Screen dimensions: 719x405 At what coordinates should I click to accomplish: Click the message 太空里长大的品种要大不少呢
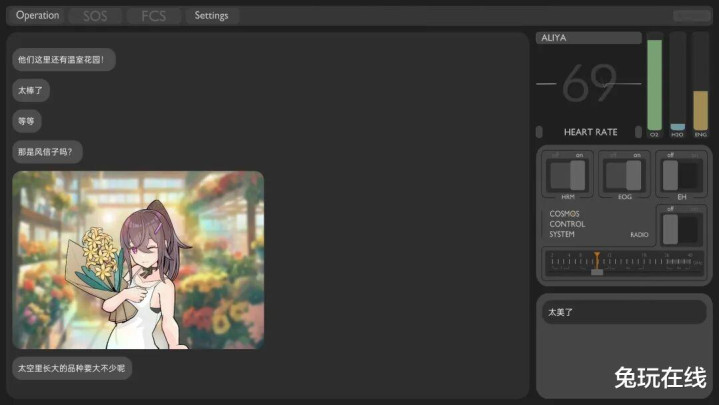pos(72,368)
